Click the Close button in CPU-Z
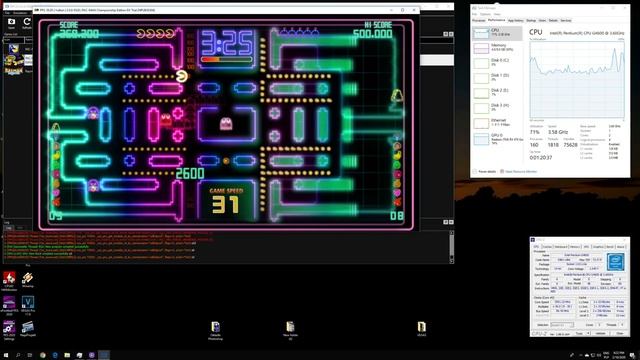This screenshot has height=360, width=640. 620,333
